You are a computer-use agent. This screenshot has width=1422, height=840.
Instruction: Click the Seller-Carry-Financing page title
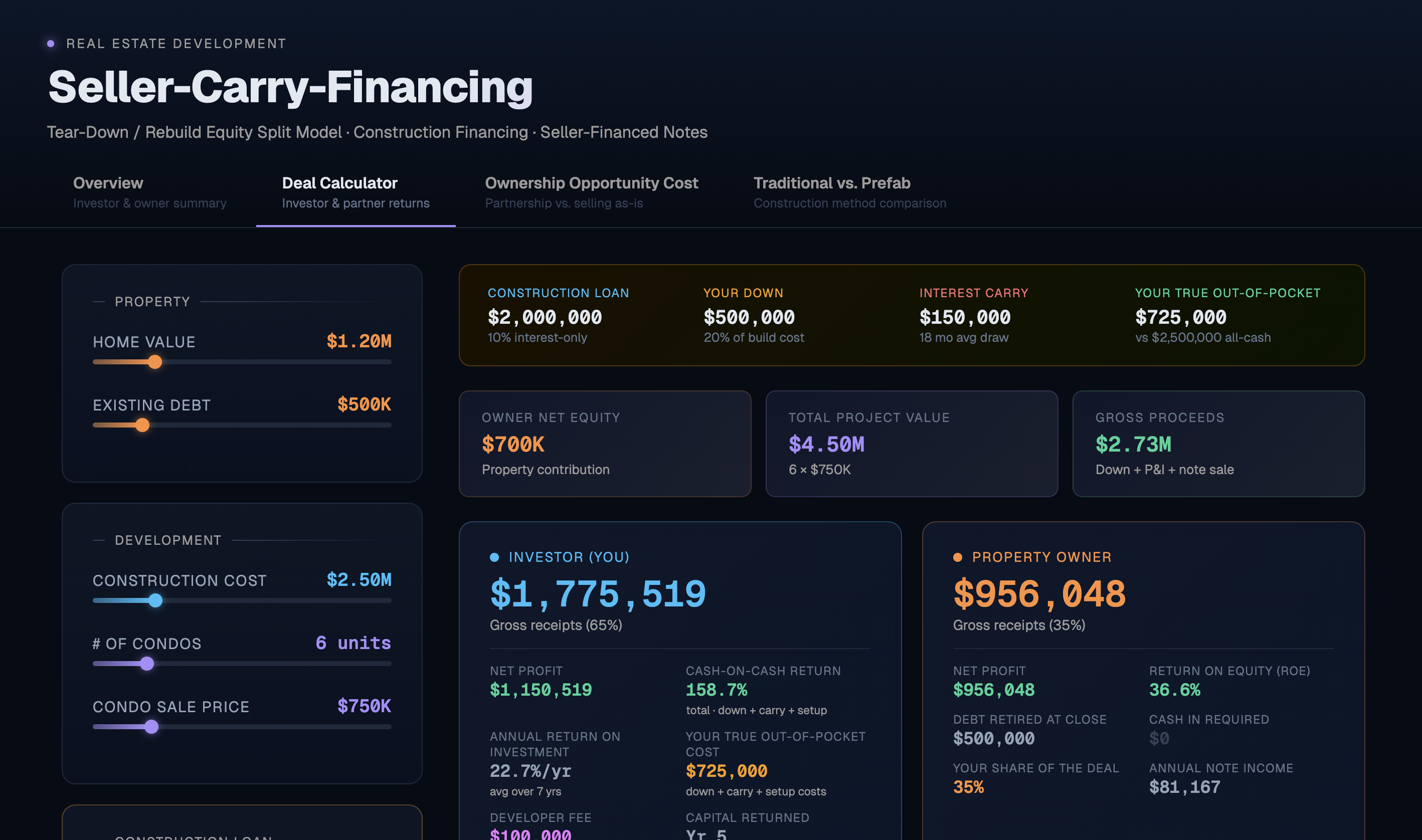(x=290, y=88)
